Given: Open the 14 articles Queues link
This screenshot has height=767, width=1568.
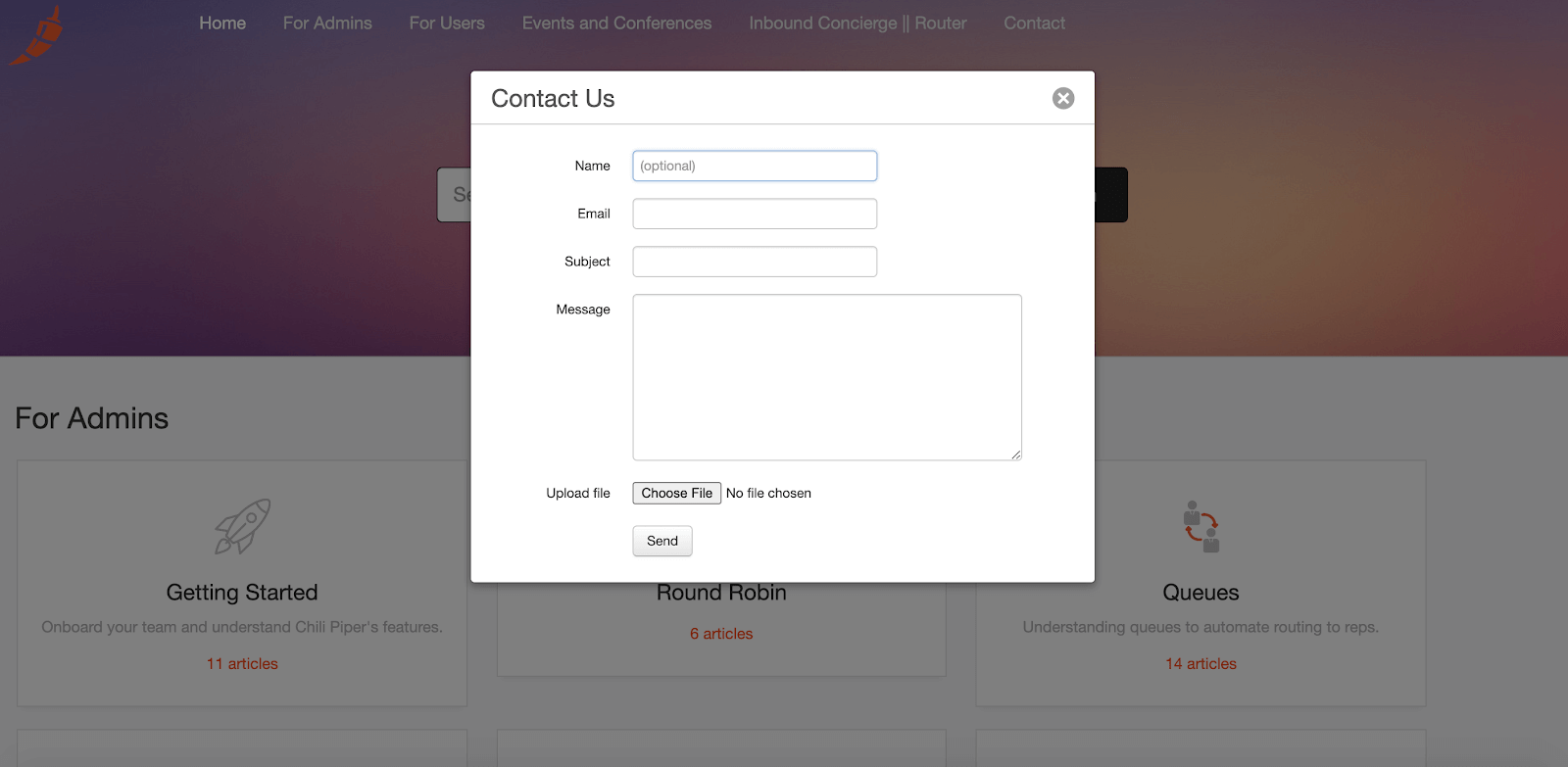Looking at the screenshot, I should click(x=1200, y=664).
